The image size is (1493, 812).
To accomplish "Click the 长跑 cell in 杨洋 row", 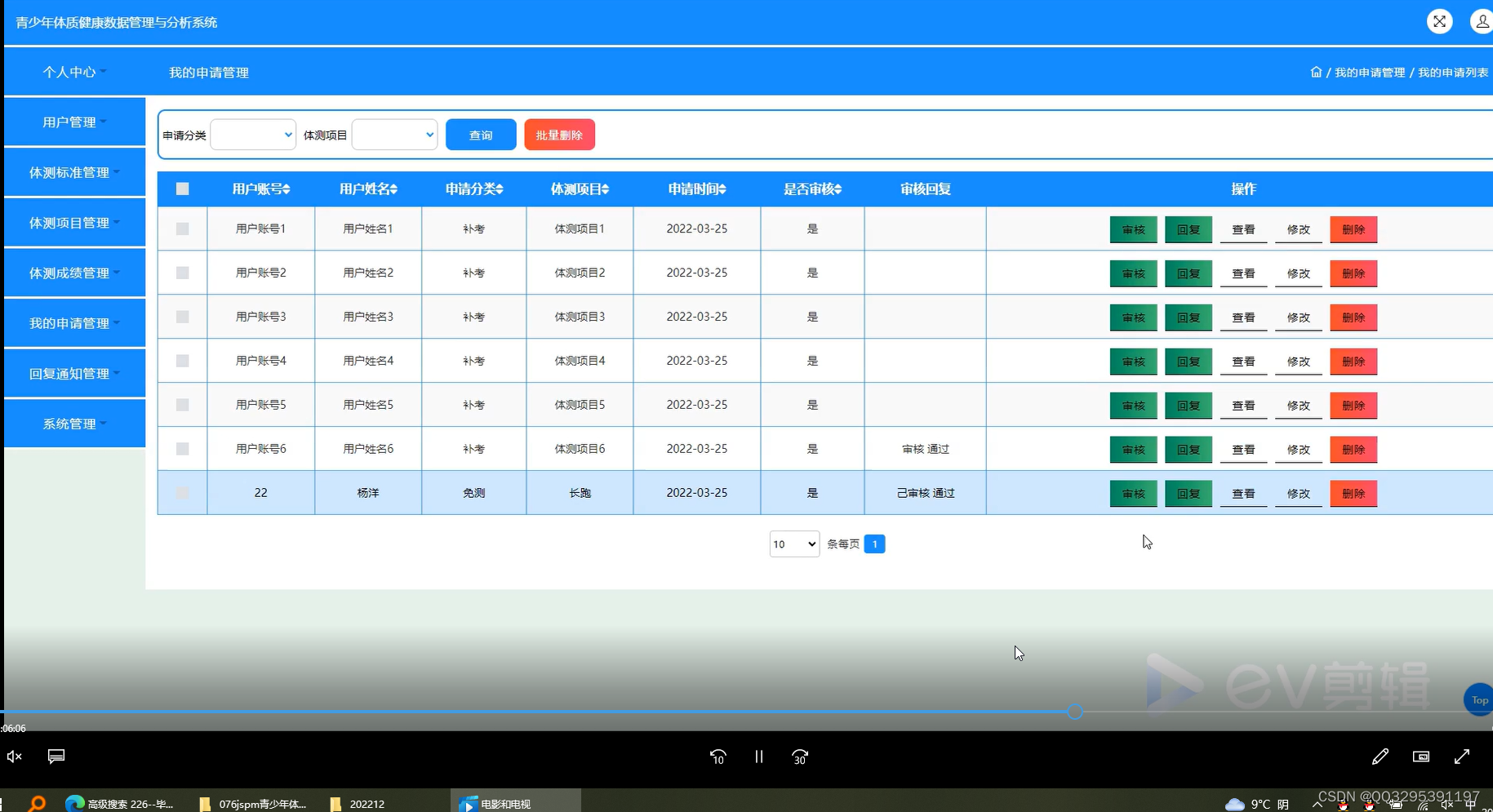I will (x=580, y=493).
